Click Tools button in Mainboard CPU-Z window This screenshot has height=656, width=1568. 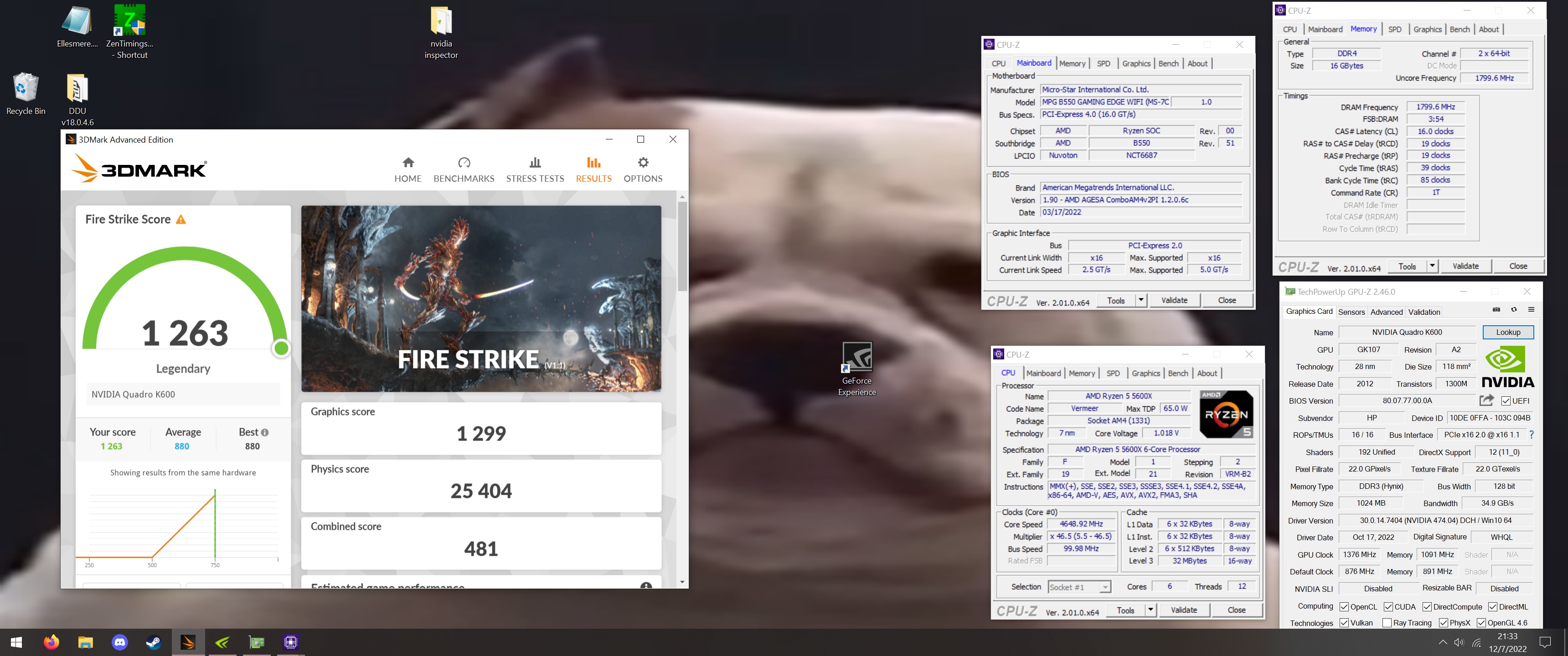[x=1116, y=300]
